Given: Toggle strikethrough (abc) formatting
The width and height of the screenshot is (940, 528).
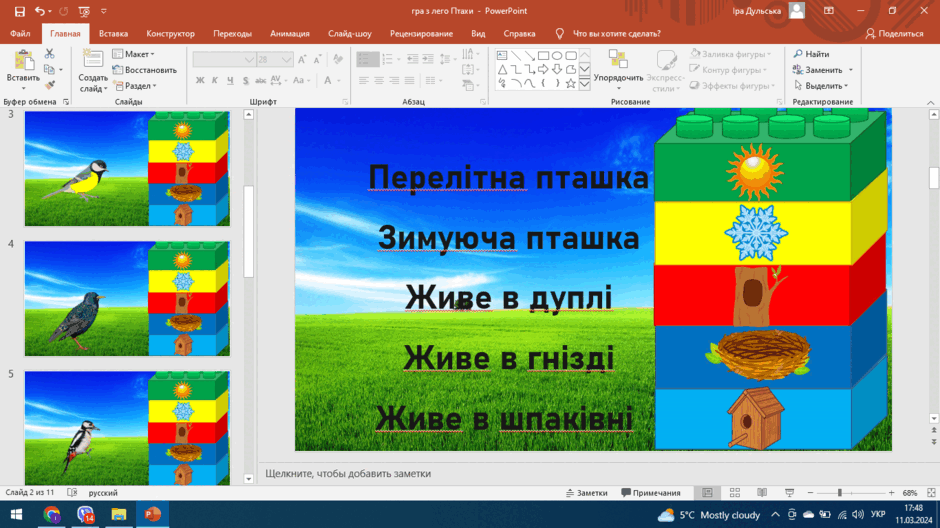Looking at the screenshot, I should pyautogui.click(x=260, y=80).
